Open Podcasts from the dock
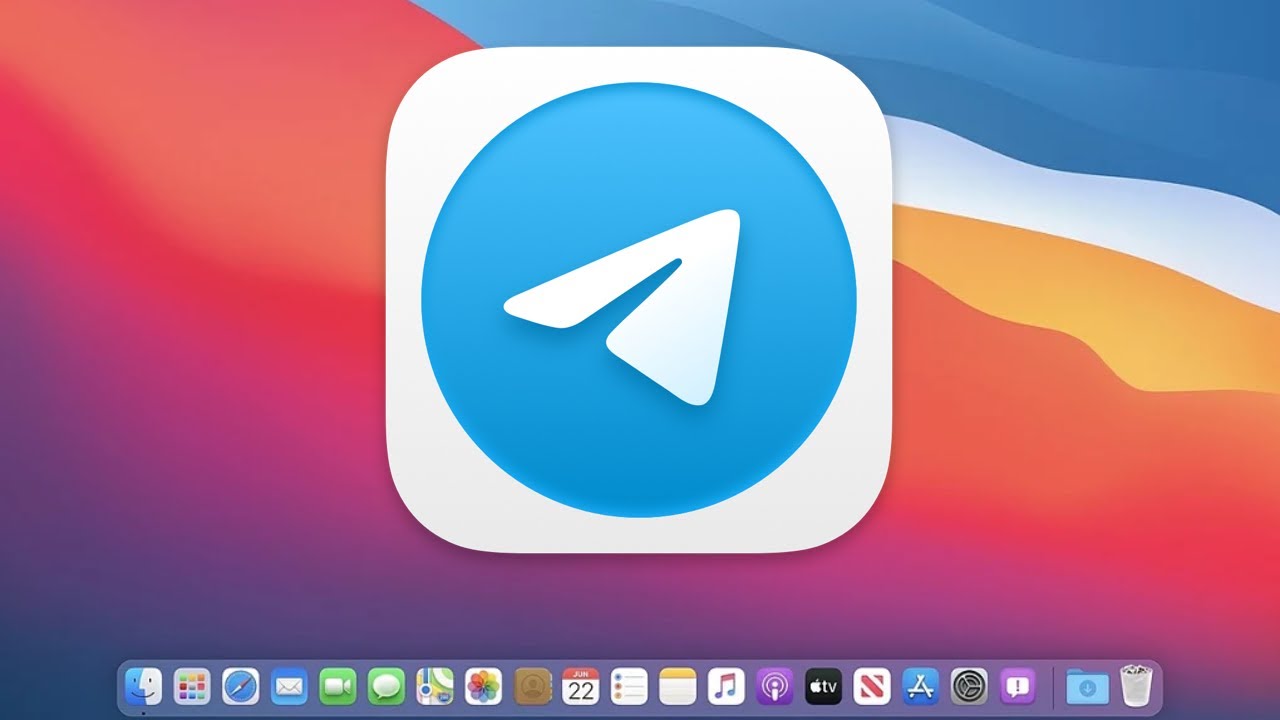 click(775, 686)
